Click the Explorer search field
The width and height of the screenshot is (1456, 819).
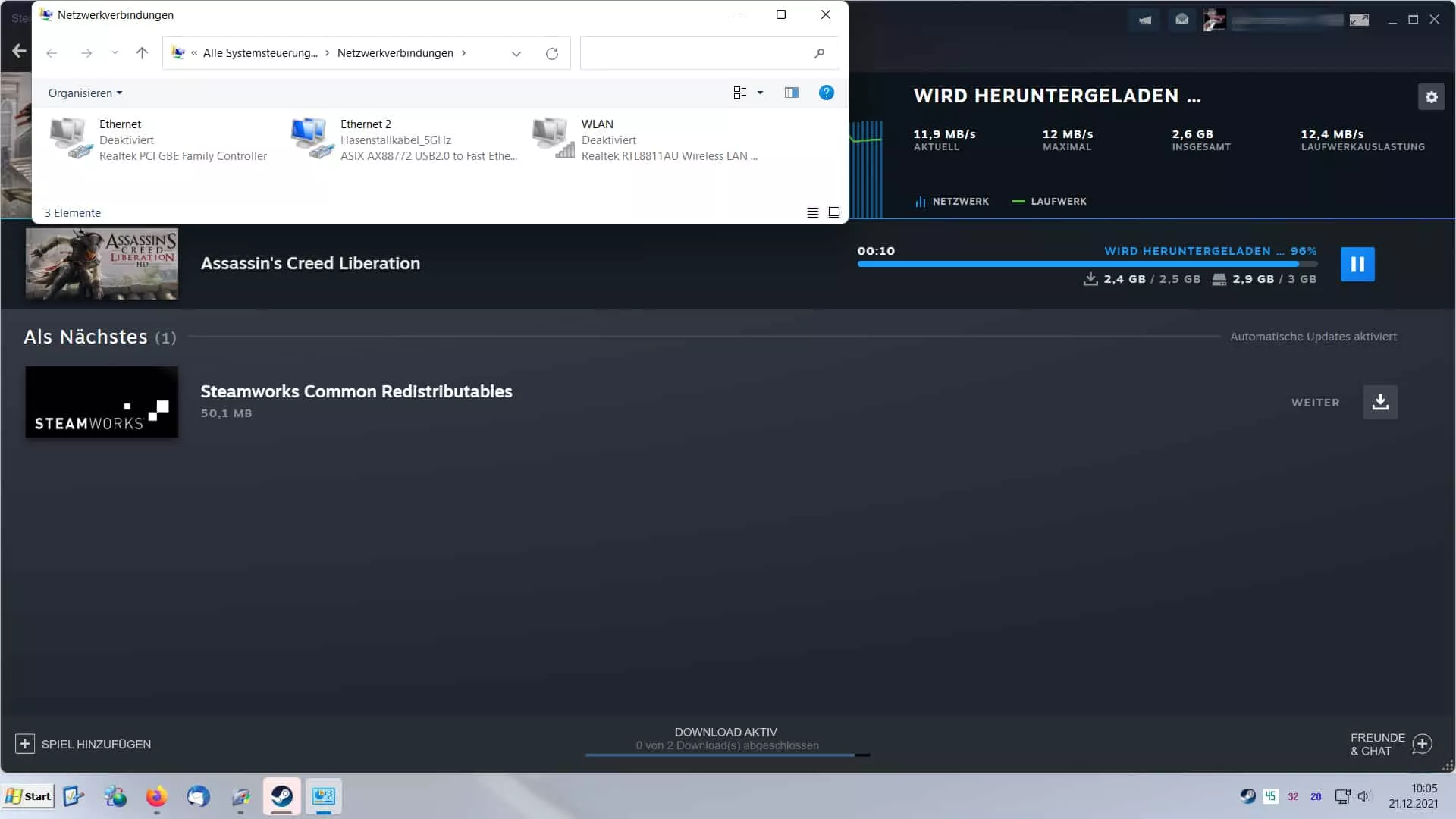point(709,53)
